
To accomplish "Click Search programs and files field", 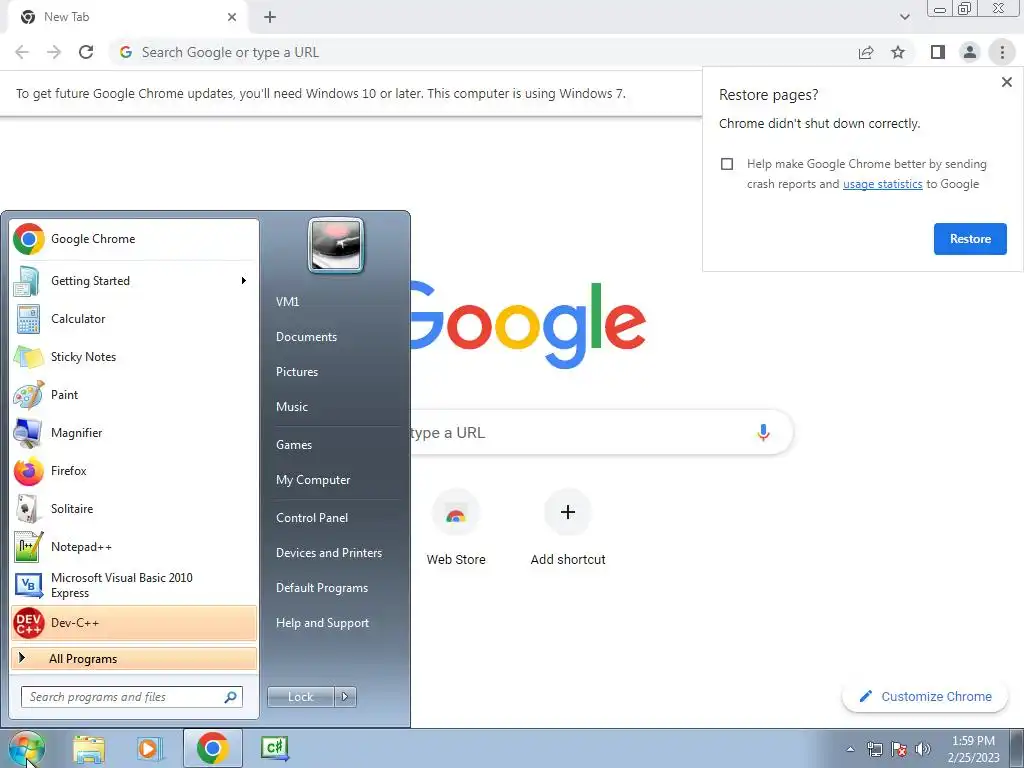I will [132, 697].
